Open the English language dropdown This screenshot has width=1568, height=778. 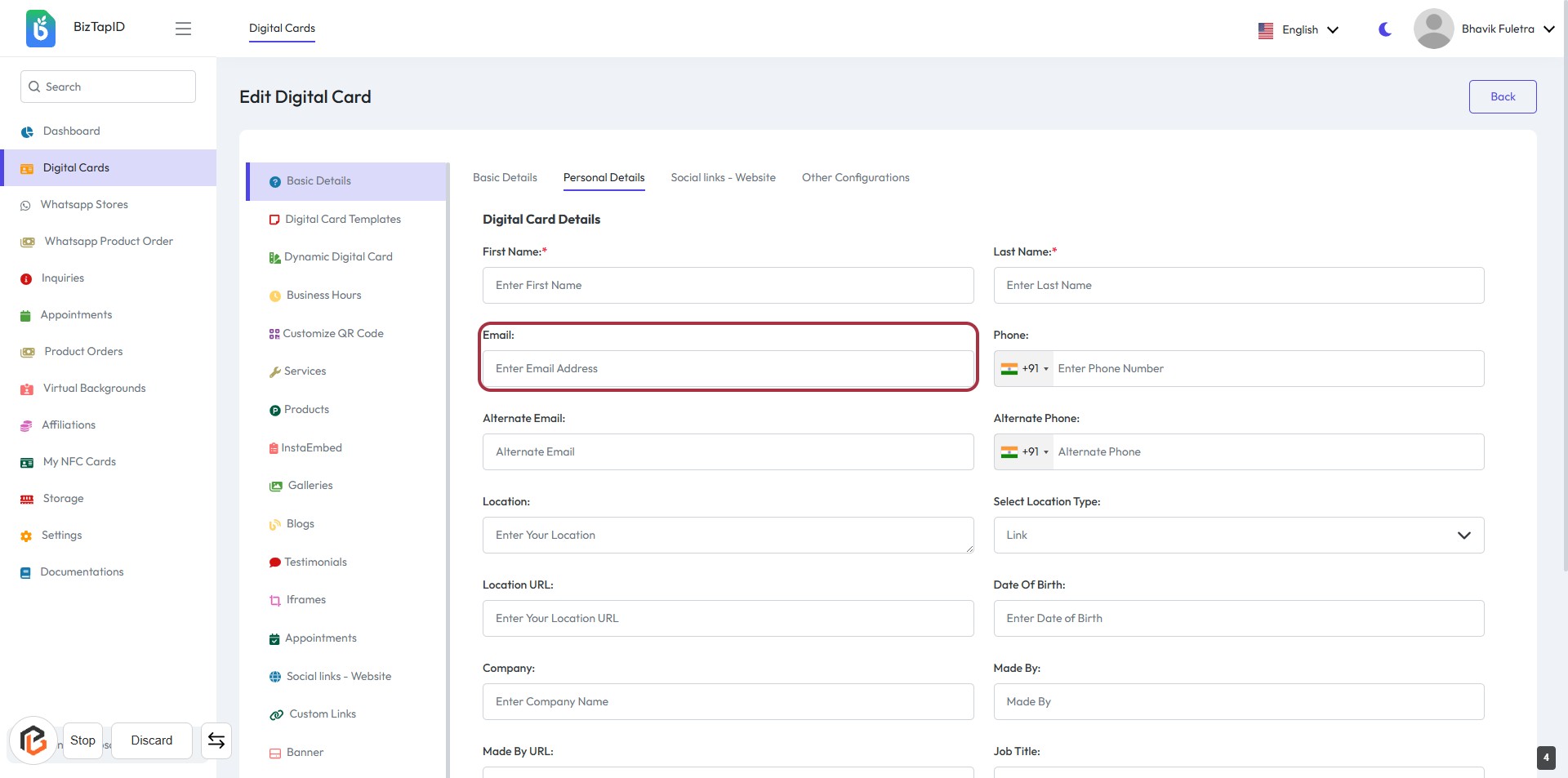click(1298, 29)
